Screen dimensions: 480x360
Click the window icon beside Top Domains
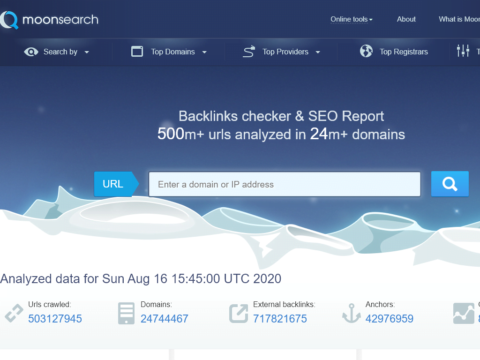pyautogui.click(x=137, y=52)
